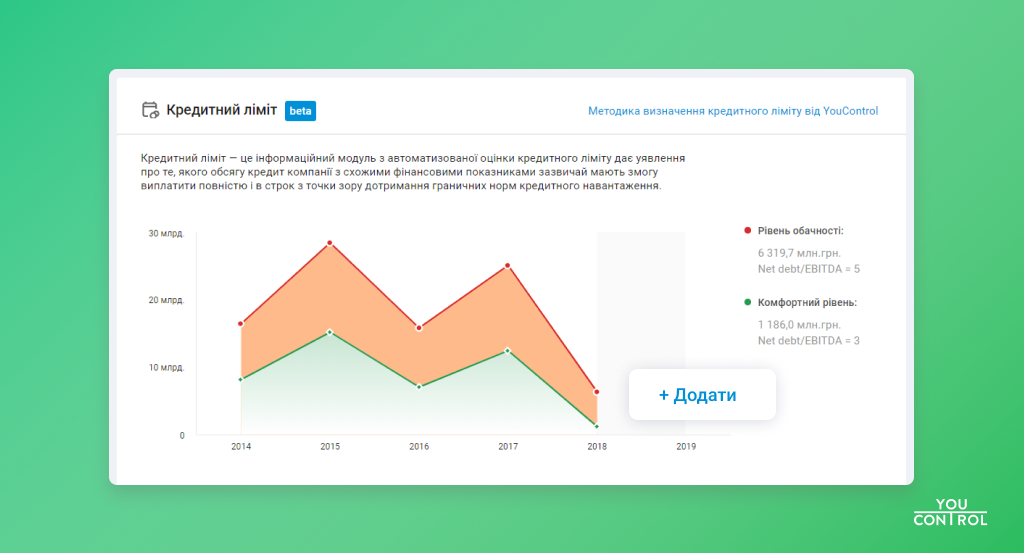Select the red data point for 2018
1024x553 pixels.
[597, 392]
